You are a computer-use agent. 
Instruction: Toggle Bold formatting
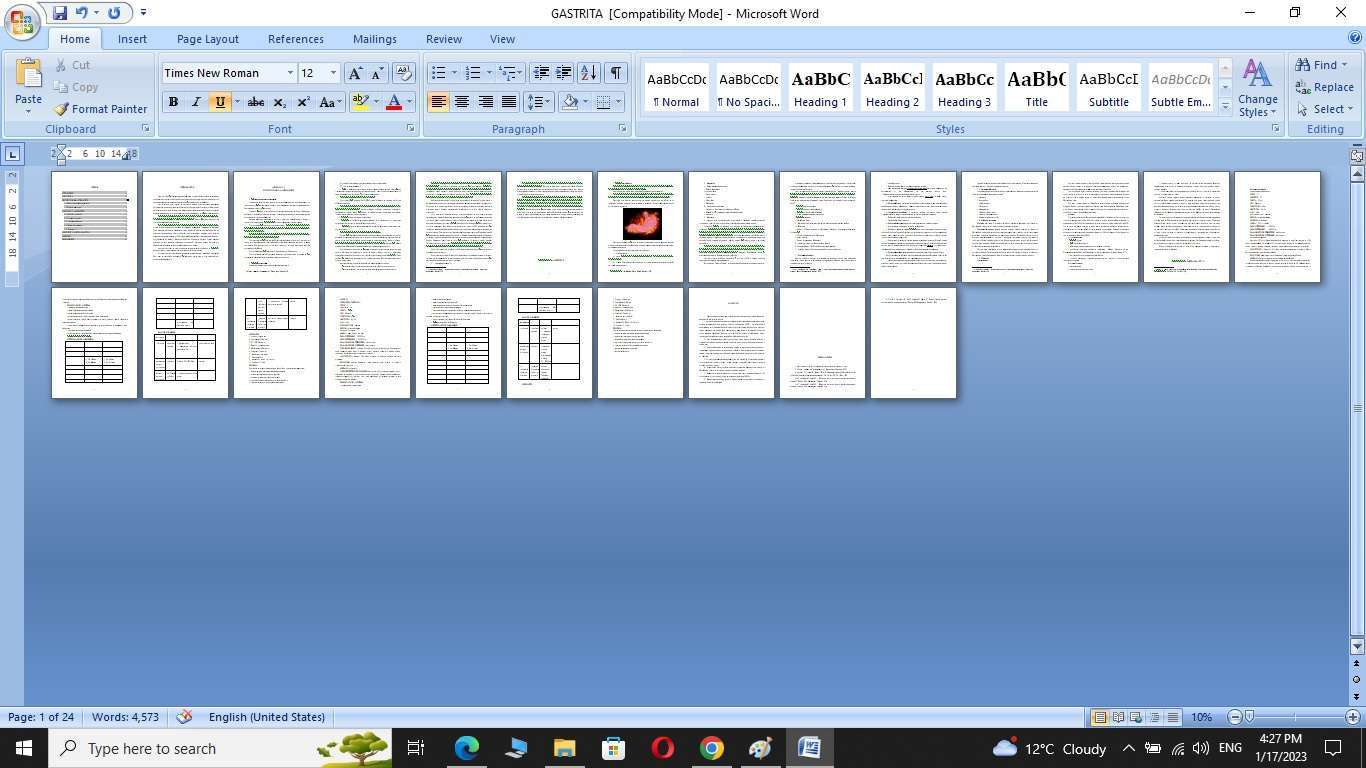pyautogui.click(x=173, y=102)
